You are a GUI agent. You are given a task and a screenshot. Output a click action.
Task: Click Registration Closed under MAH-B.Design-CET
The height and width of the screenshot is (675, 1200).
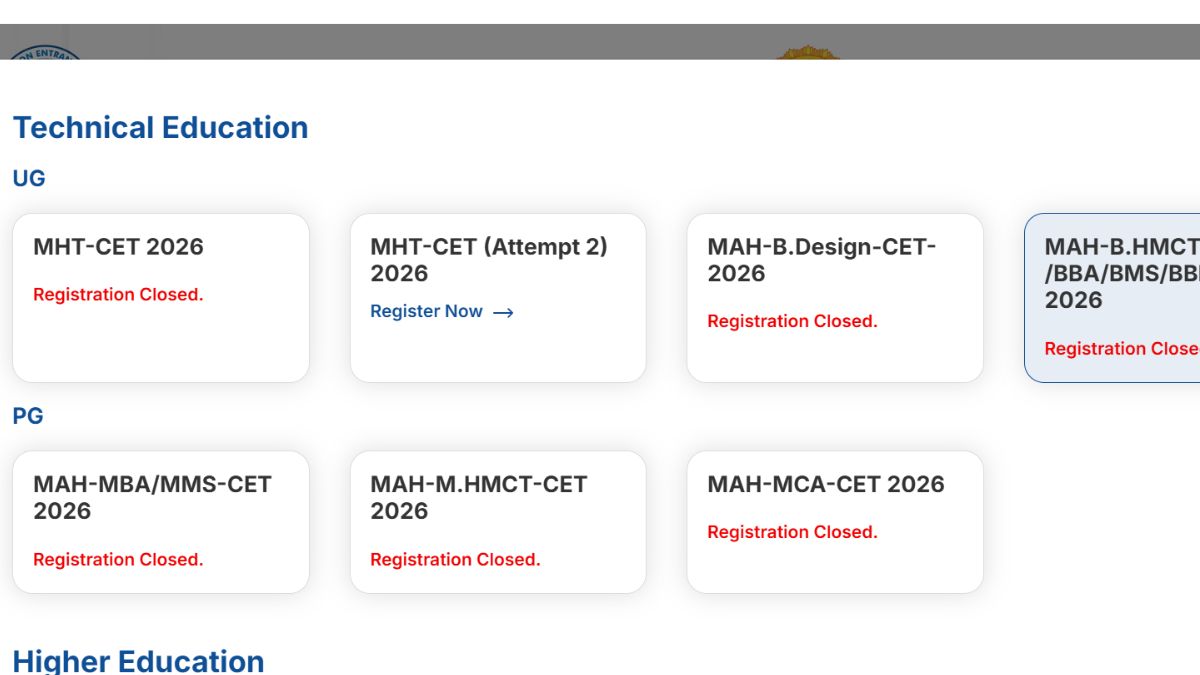[x=792, y=322]
